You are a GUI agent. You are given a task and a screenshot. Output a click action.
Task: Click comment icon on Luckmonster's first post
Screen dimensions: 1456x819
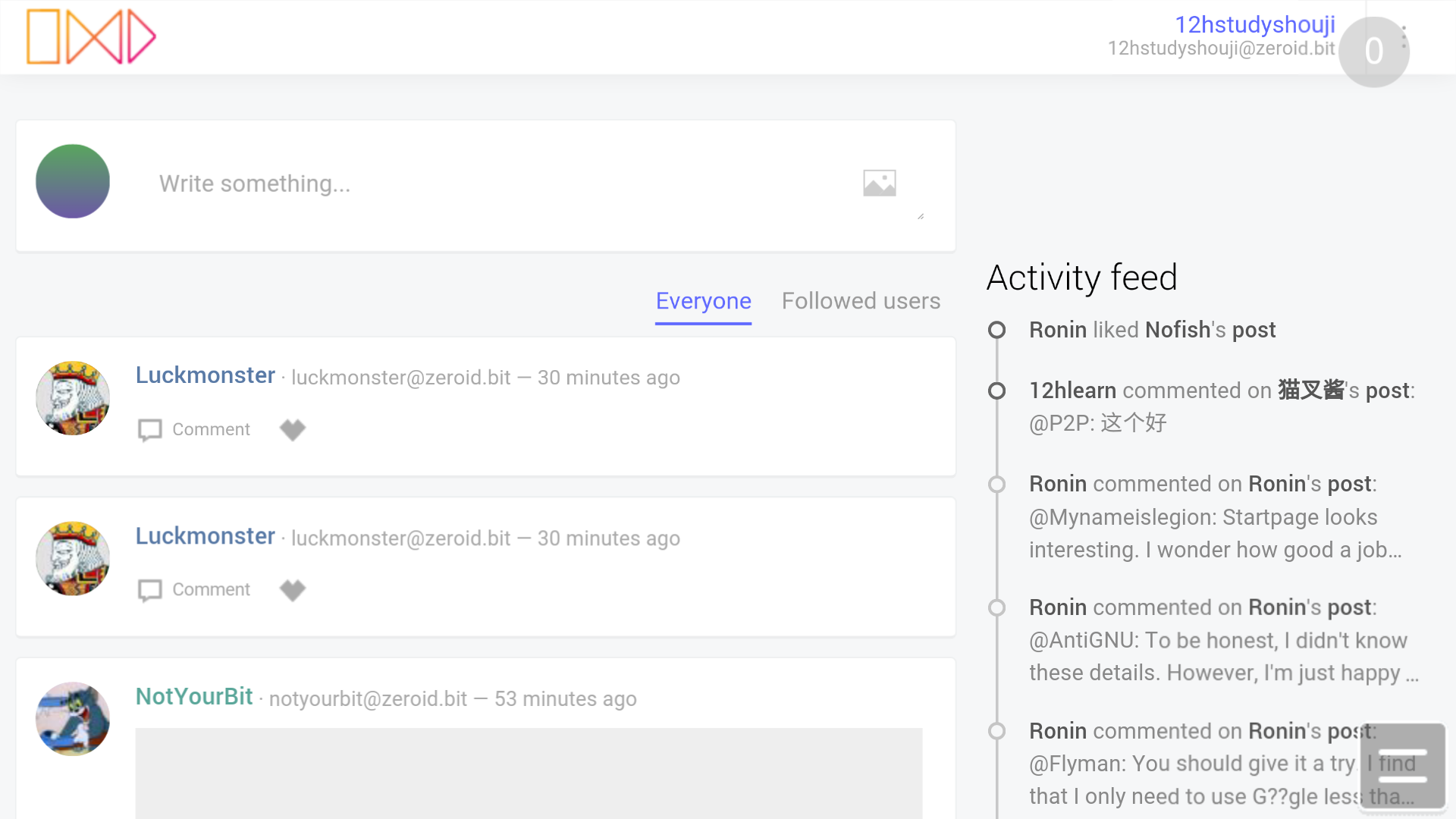pyautogui.click(x=150, y=429)
